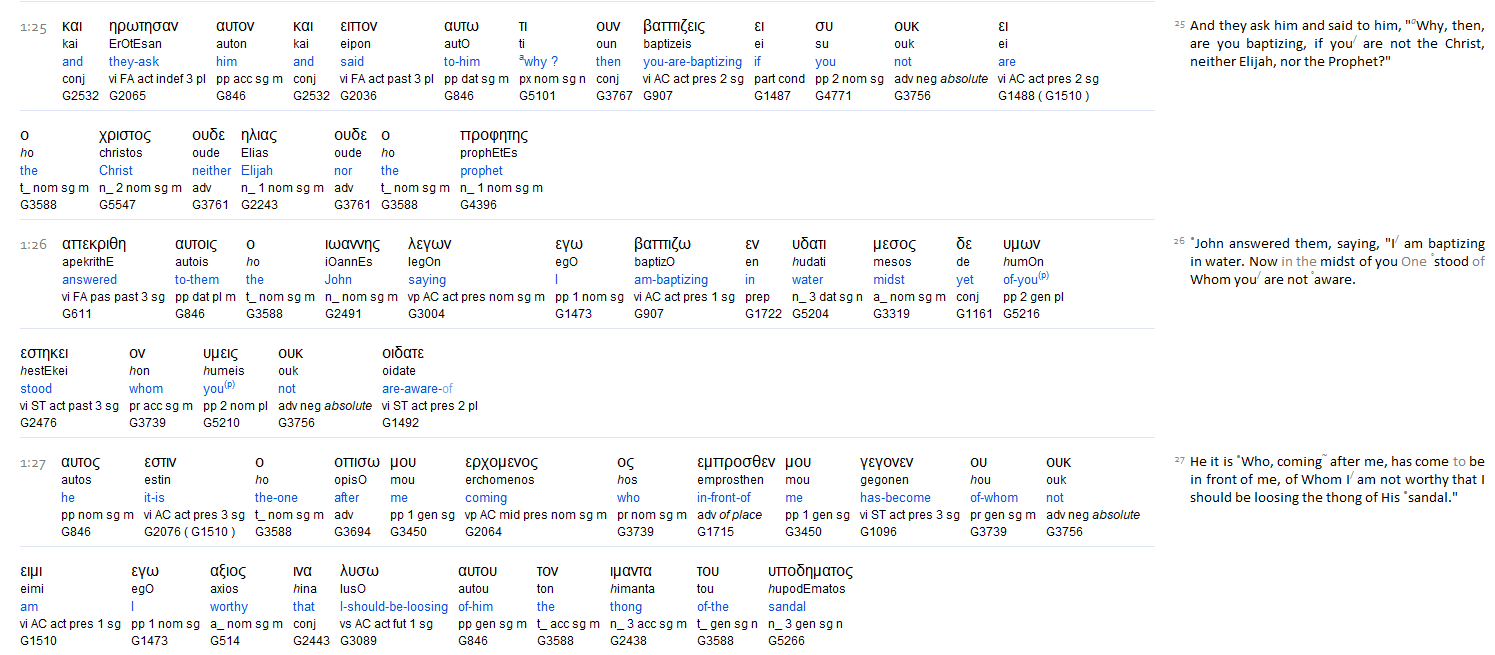Screen dimensions: 1495x655
Task: Select the 1:26 verse reference label
Action: (34, 245)
